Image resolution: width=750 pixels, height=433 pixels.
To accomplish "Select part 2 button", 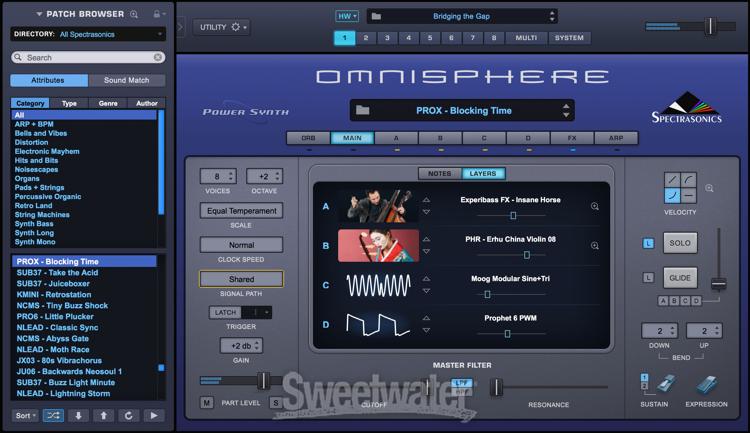I will [x=366, y=37].
